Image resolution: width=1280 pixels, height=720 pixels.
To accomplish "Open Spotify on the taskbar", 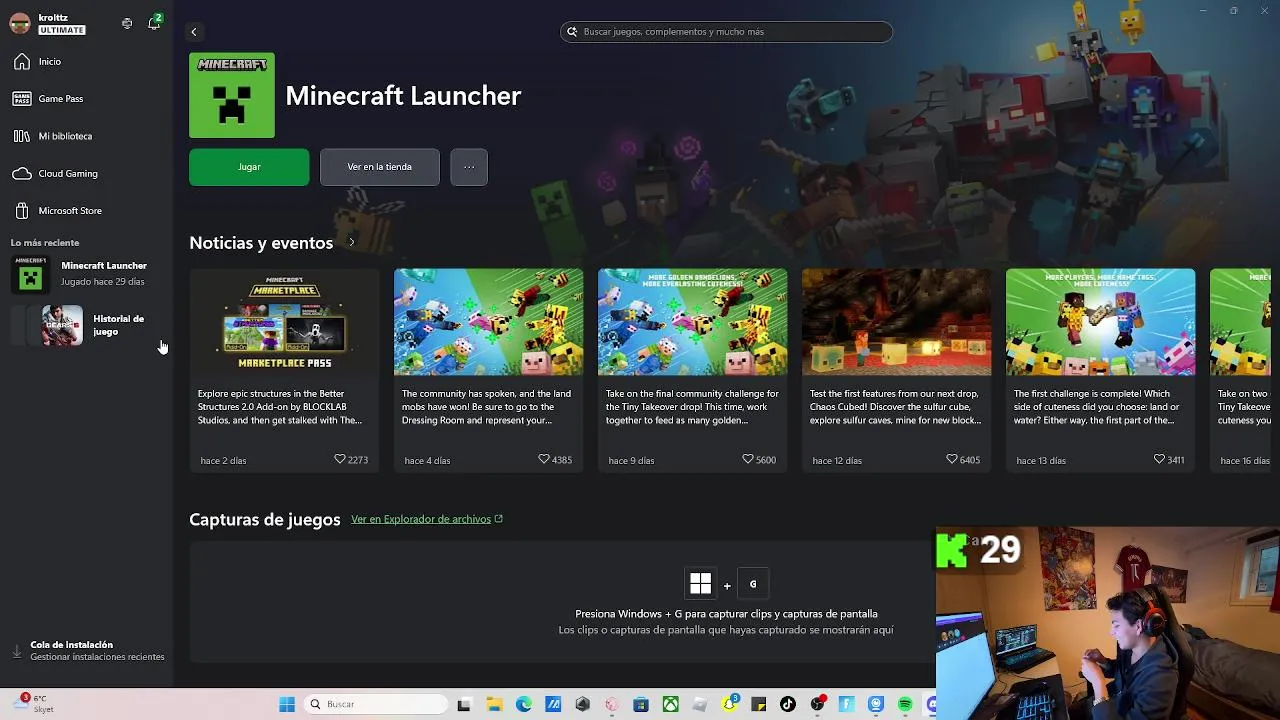I will 905,704.
